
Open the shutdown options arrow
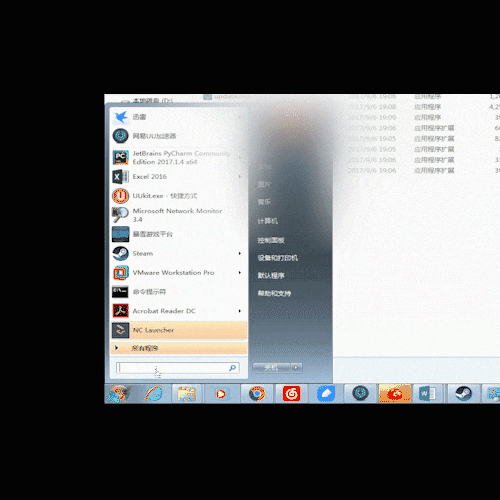coord(296,368)
